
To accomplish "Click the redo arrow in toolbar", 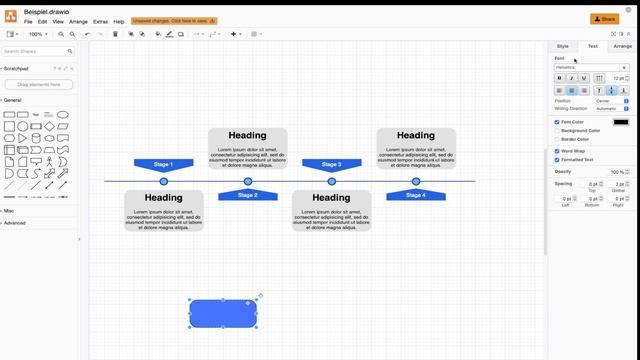I will 100,34.
